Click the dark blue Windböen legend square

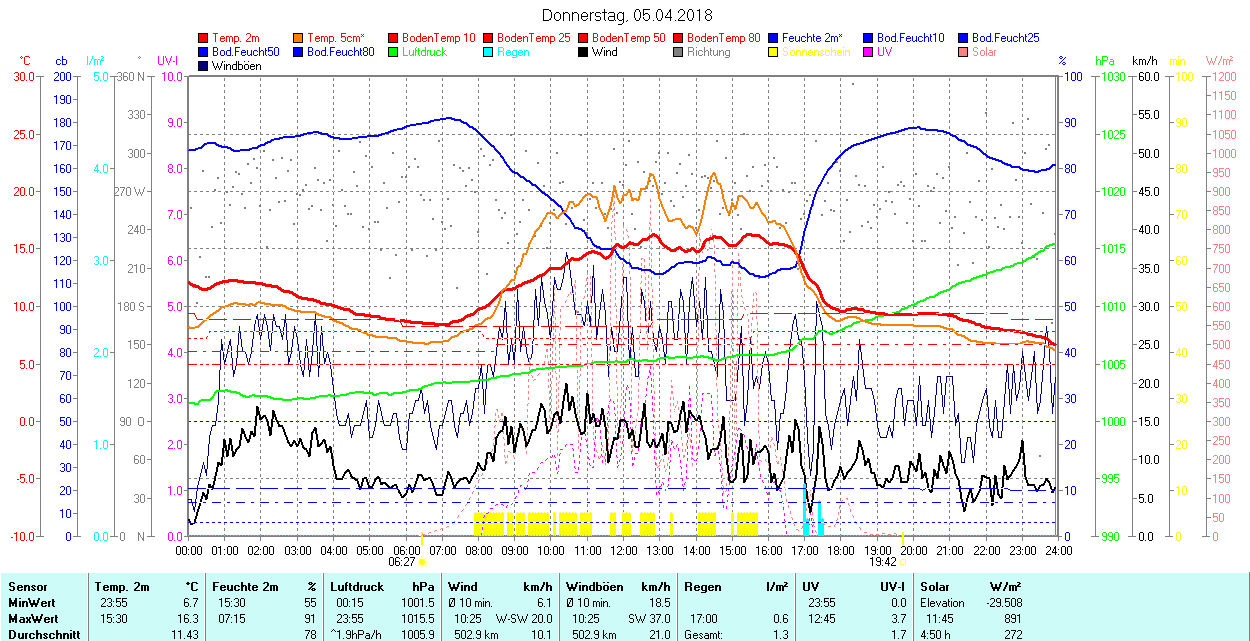click(204, 66)
